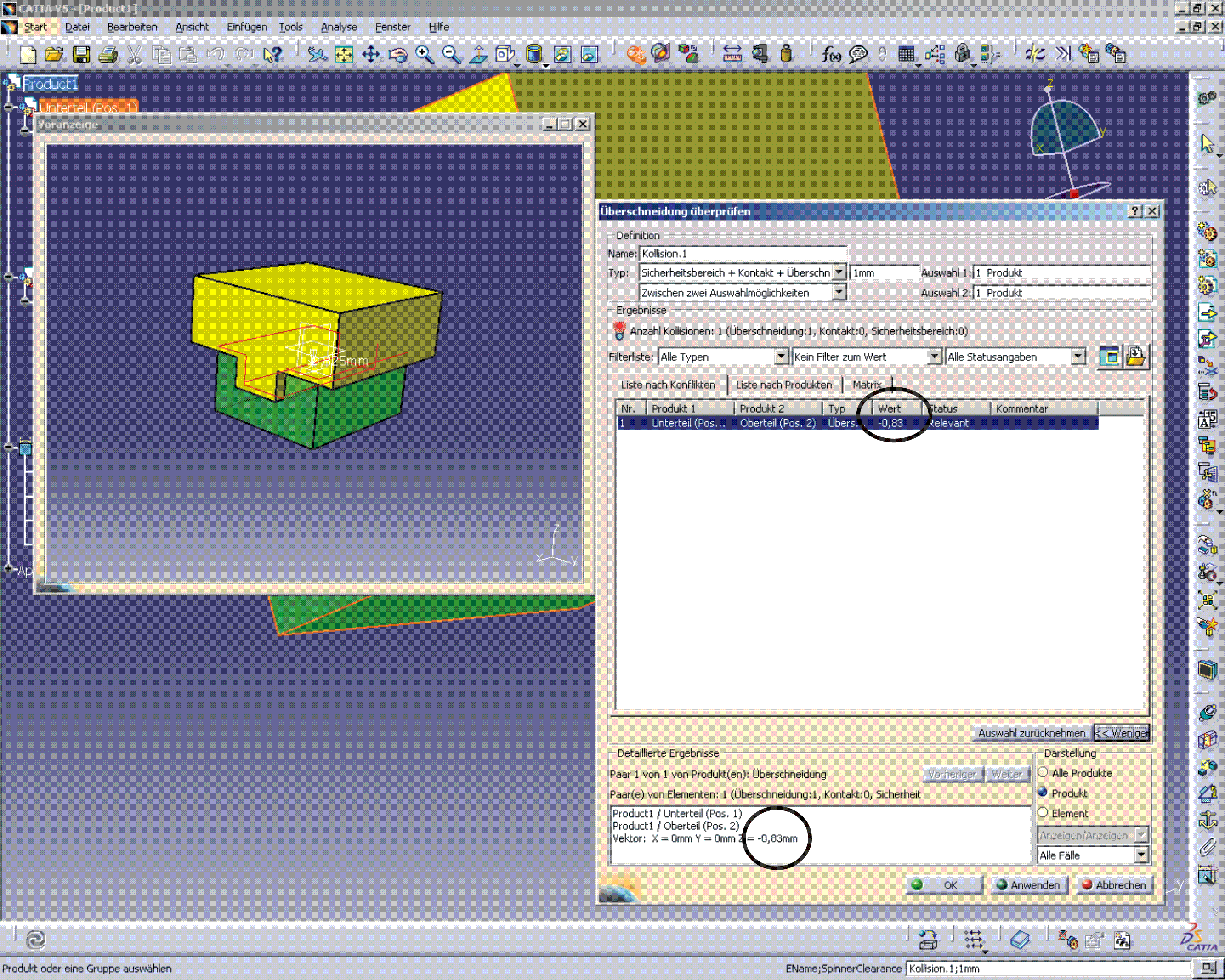The width and height of the screenshot is (1225, 980).
Task: Click the New document icon
Action: tap(28, 55)
